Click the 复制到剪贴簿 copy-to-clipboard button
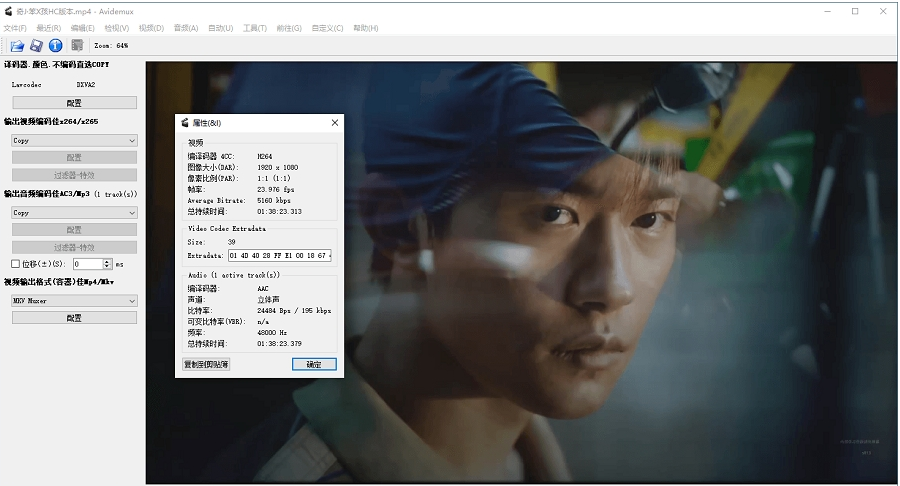Image resolution: width=900 pixels, height=486 pixels. 206,364
